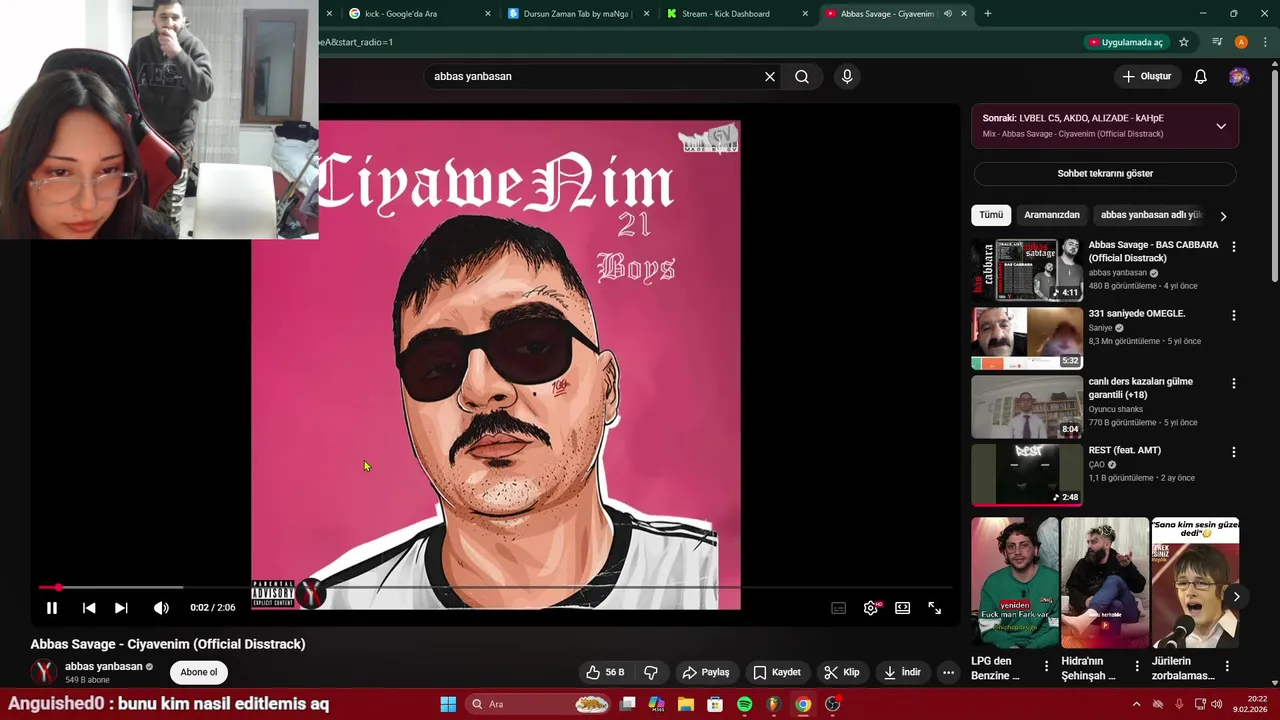Switch to theater mode

coord(903,608)
